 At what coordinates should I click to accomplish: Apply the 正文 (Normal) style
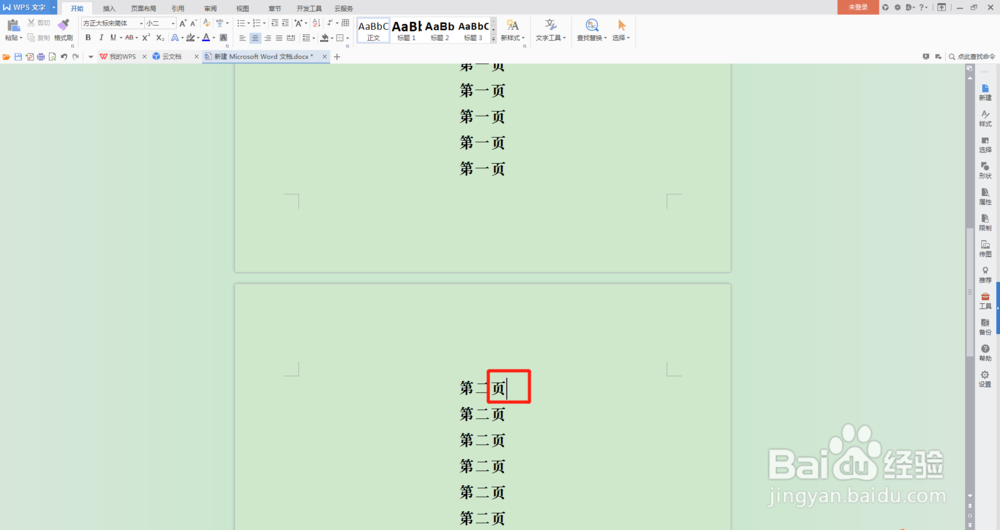coord(373,30)
